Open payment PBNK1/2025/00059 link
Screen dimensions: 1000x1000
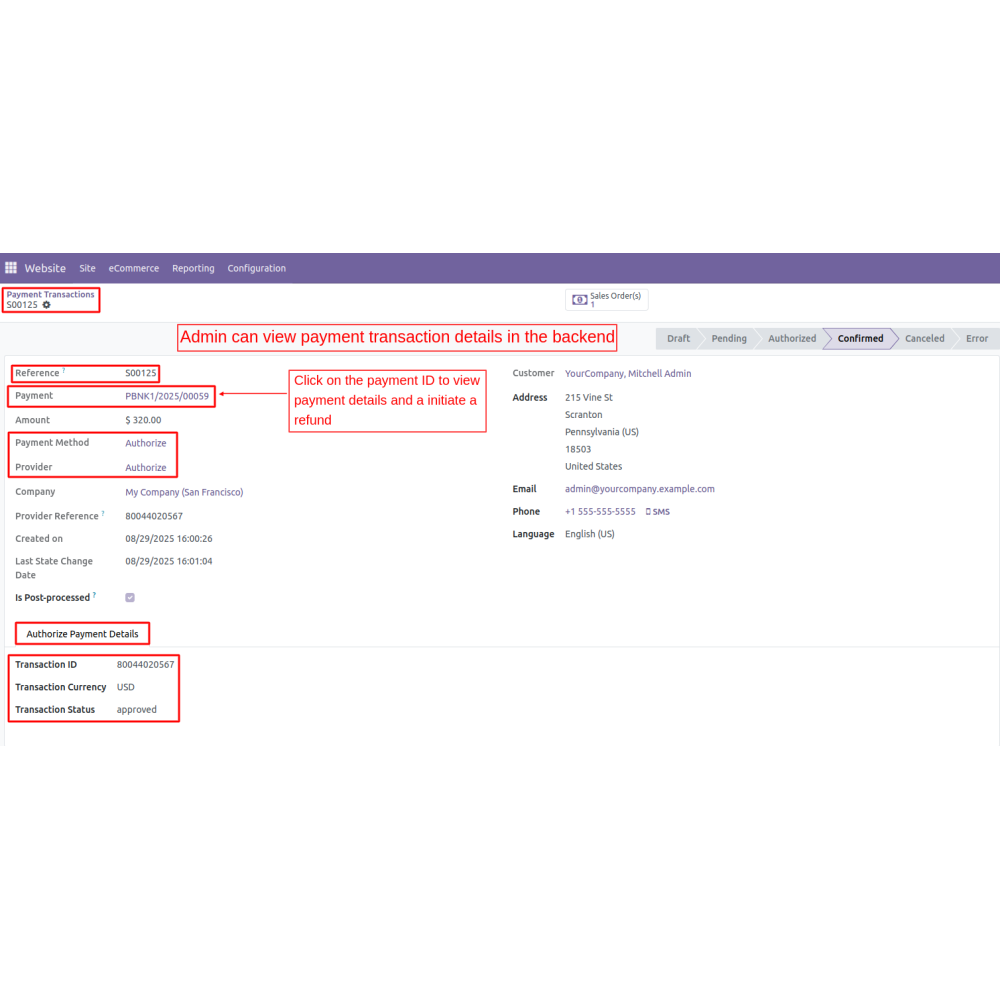click(x=167, y=396)
